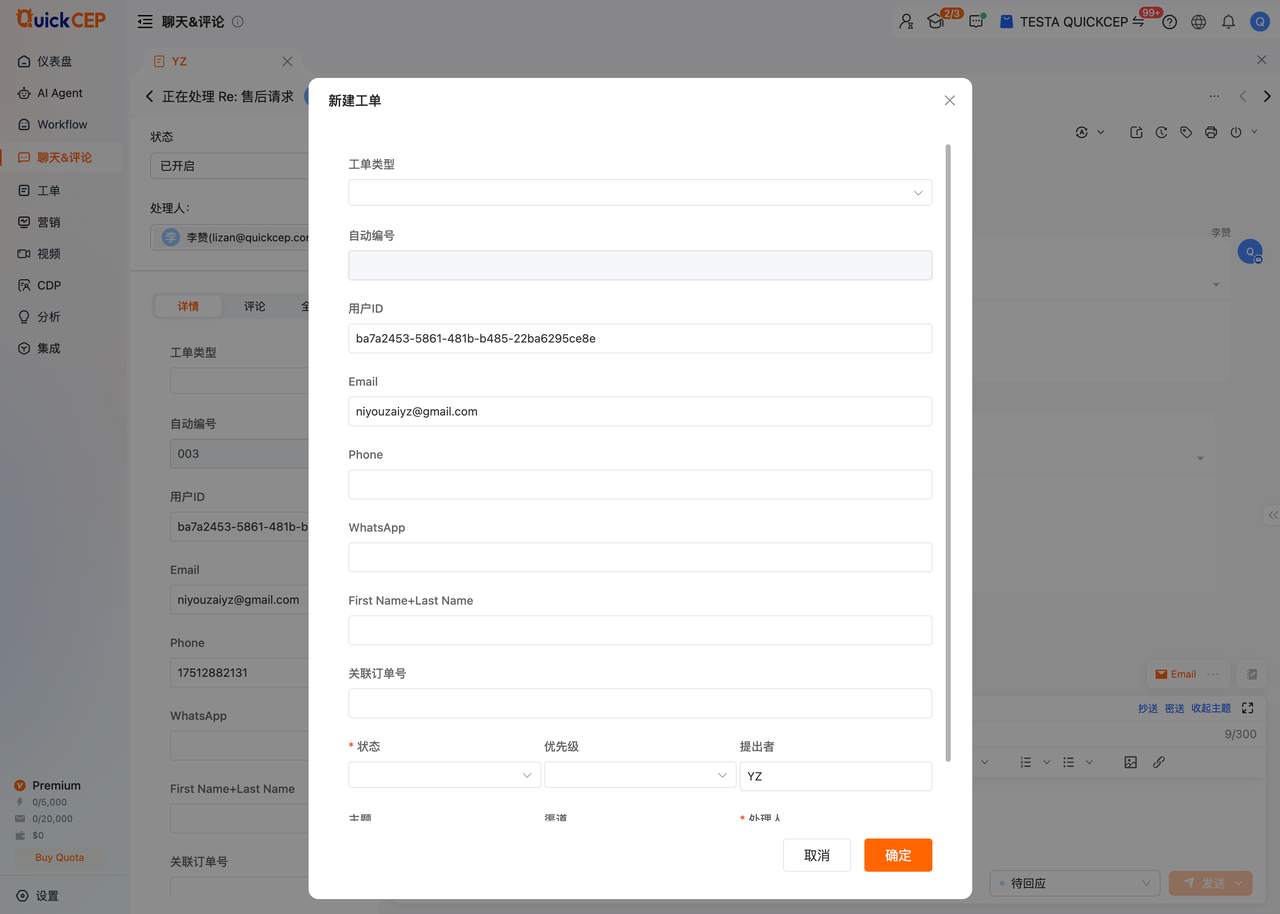Open 营销 marketing section
The width and height of the screenshot is (1280, 914).
tap(39, 222)
